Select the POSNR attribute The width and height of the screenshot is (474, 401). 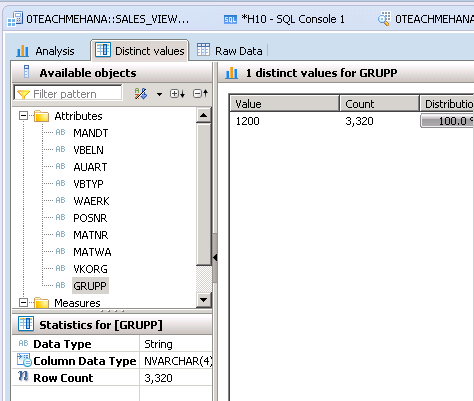[x=90, y=218]
